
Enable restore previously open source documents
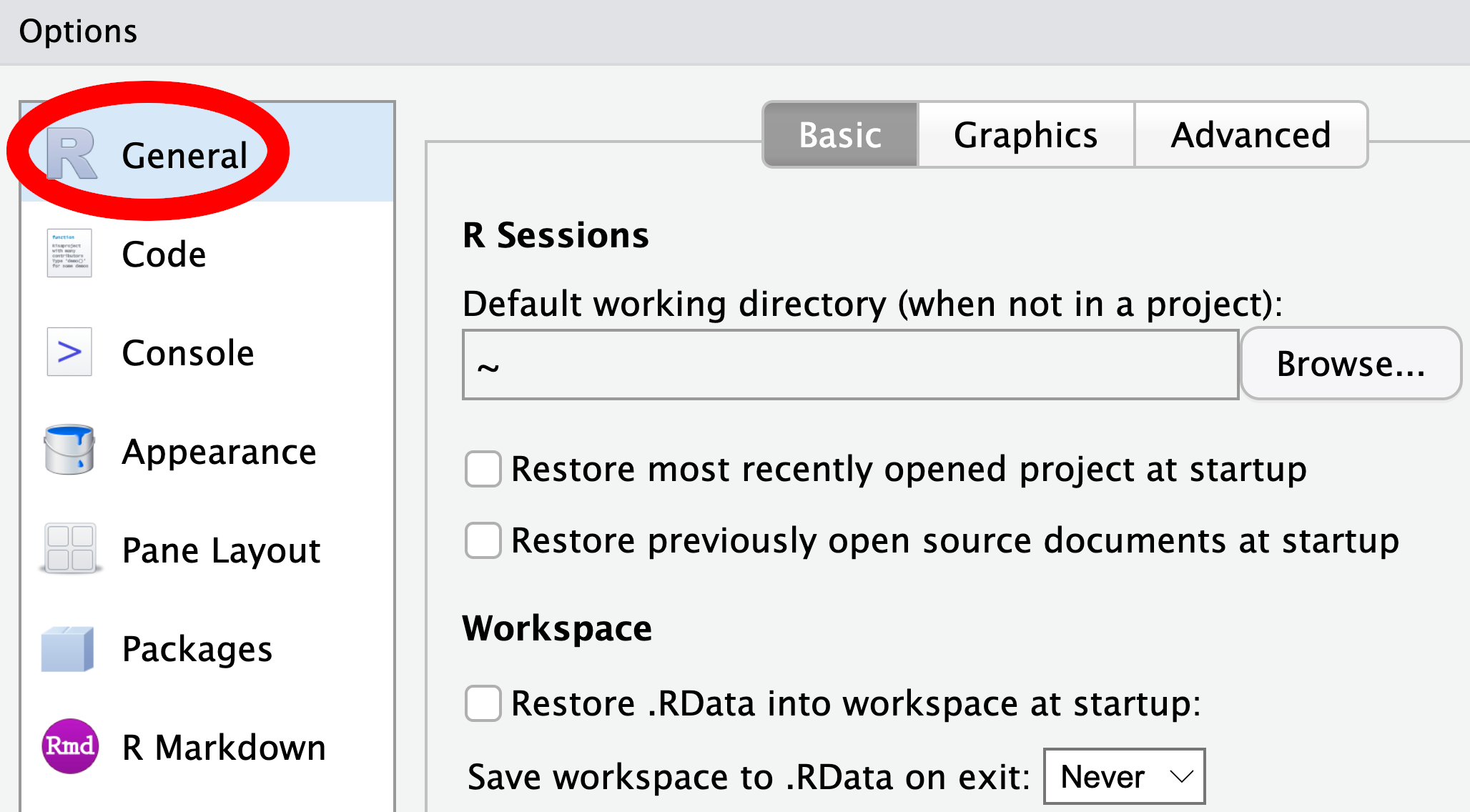tap(483, 540)
